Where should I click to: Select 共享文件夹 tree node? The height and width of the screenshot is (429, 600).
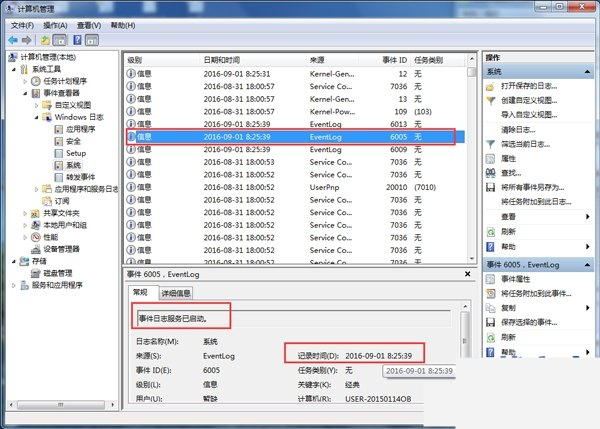click(61, 213)
